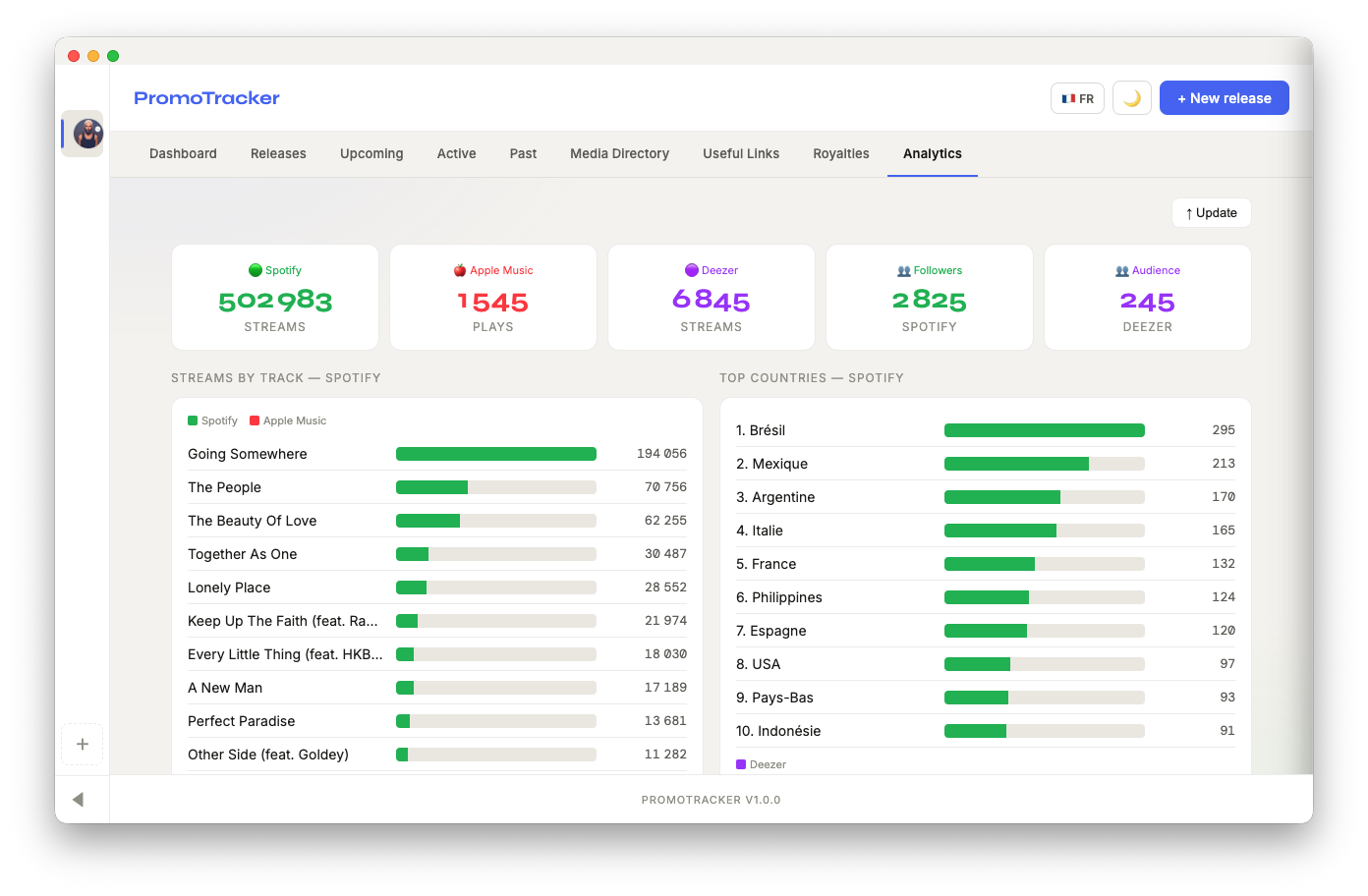This screenshot has width=1368, height=896.
Task: Collapse the sidebar with the left arrow
Action: 78,800
